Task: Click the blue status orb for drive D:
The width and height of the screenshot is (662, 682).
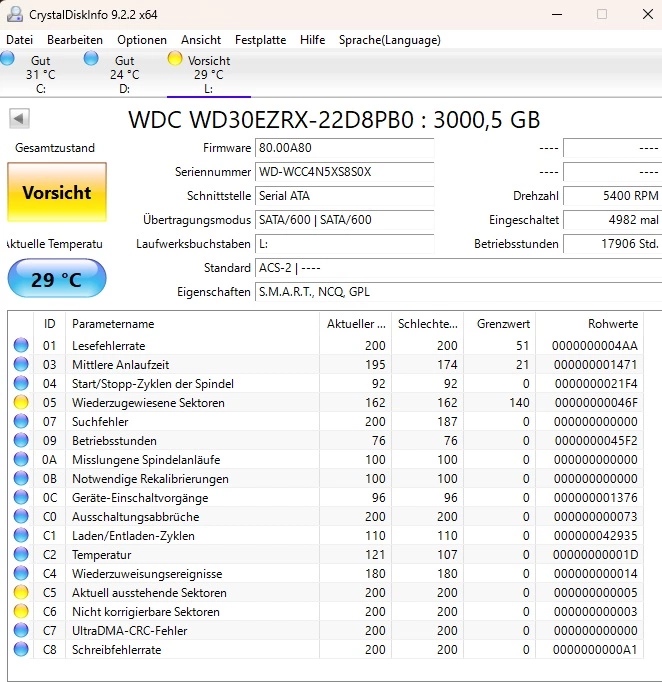Action: point(91,58)
